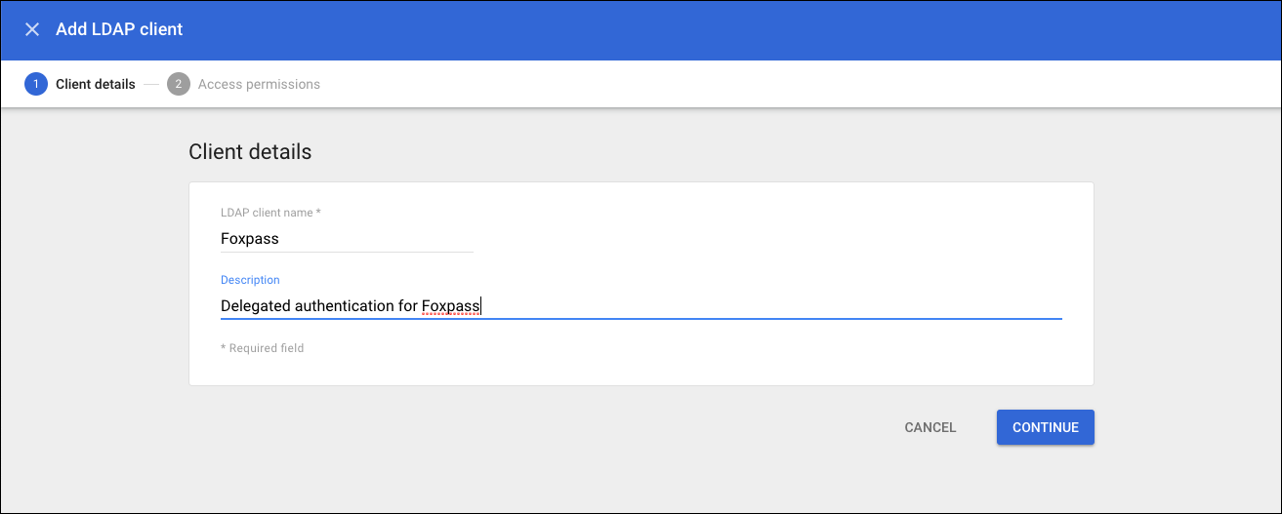1282x514 pixels.
Task: Go to the Access permissions step
Action: [x=259, y=84]
